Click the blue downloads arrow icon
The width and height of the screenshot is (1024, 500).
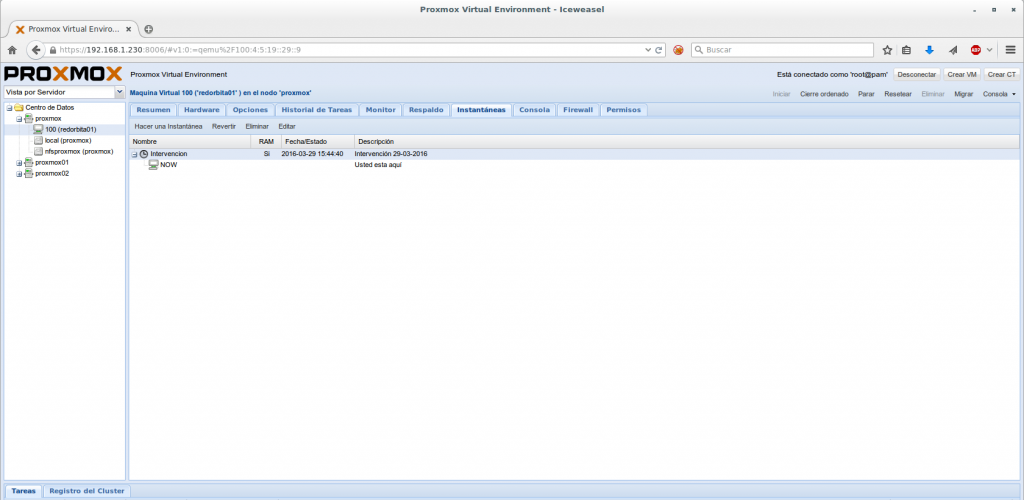tap(928, 49)
